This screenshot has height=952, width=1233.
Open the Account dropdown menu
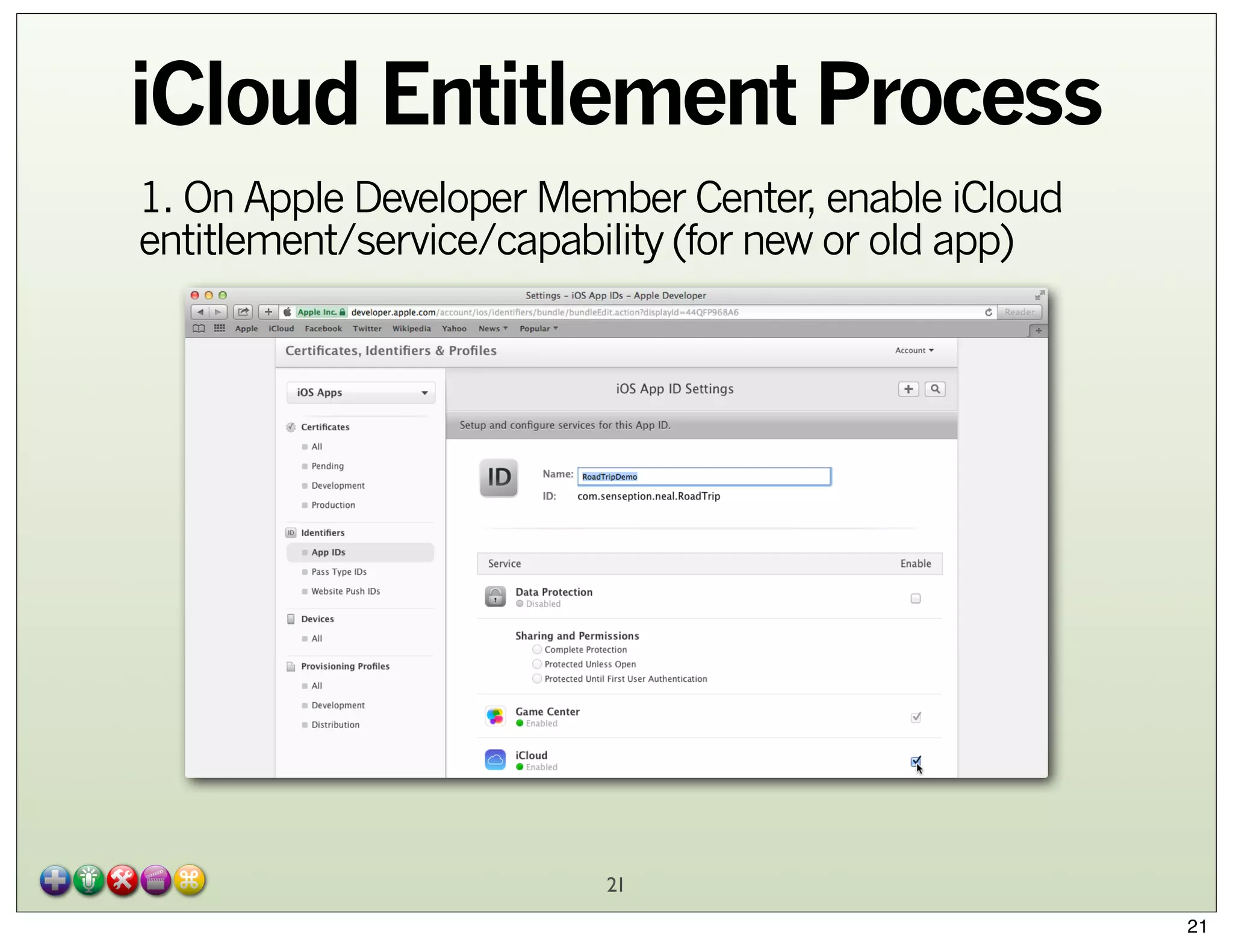point(914,350)
